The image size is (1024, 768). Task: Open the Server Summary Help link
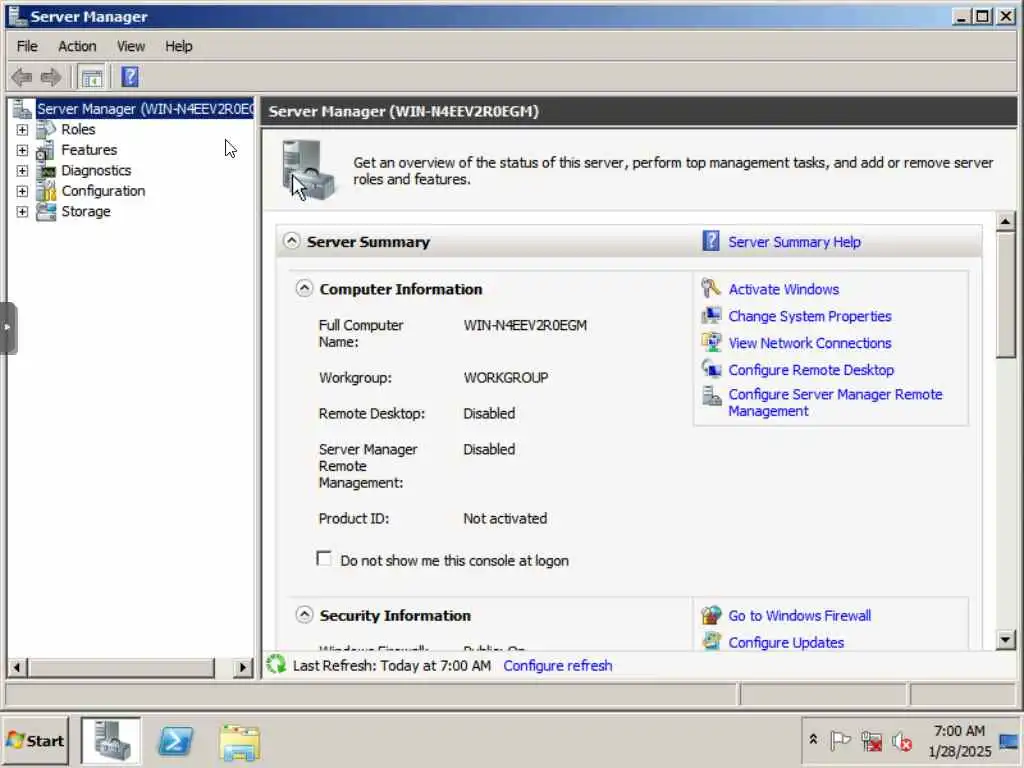coord(794,242)
